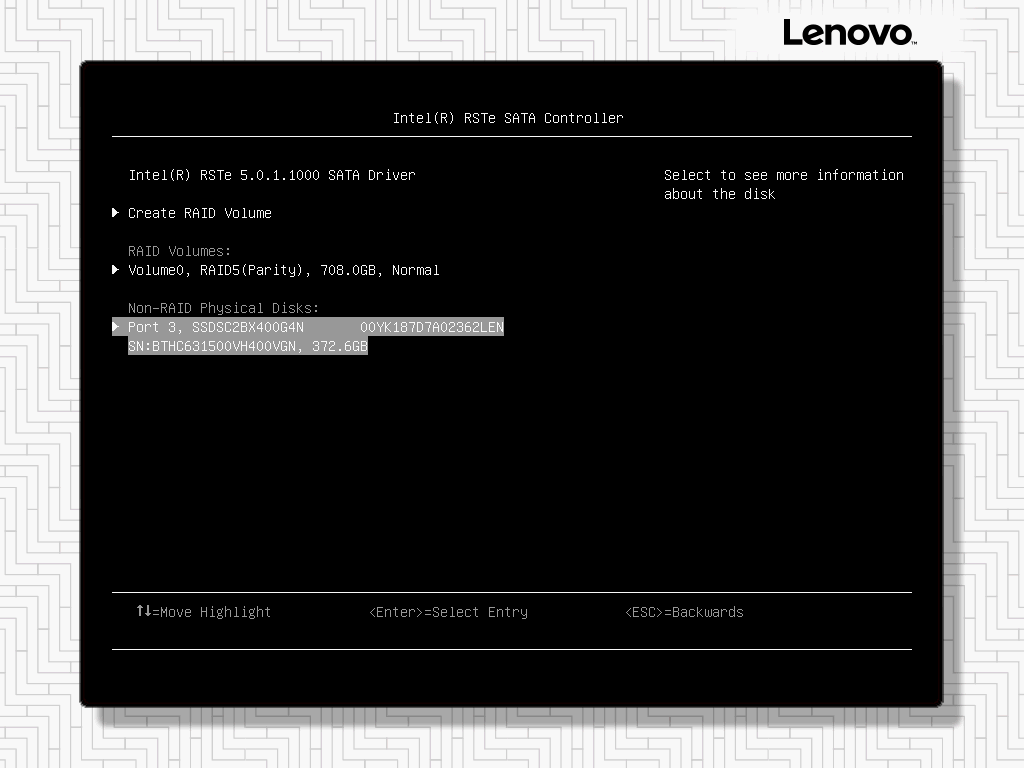
Task: Click the arrow beside Create RAID Volume
Action: (x=116, y=213)
